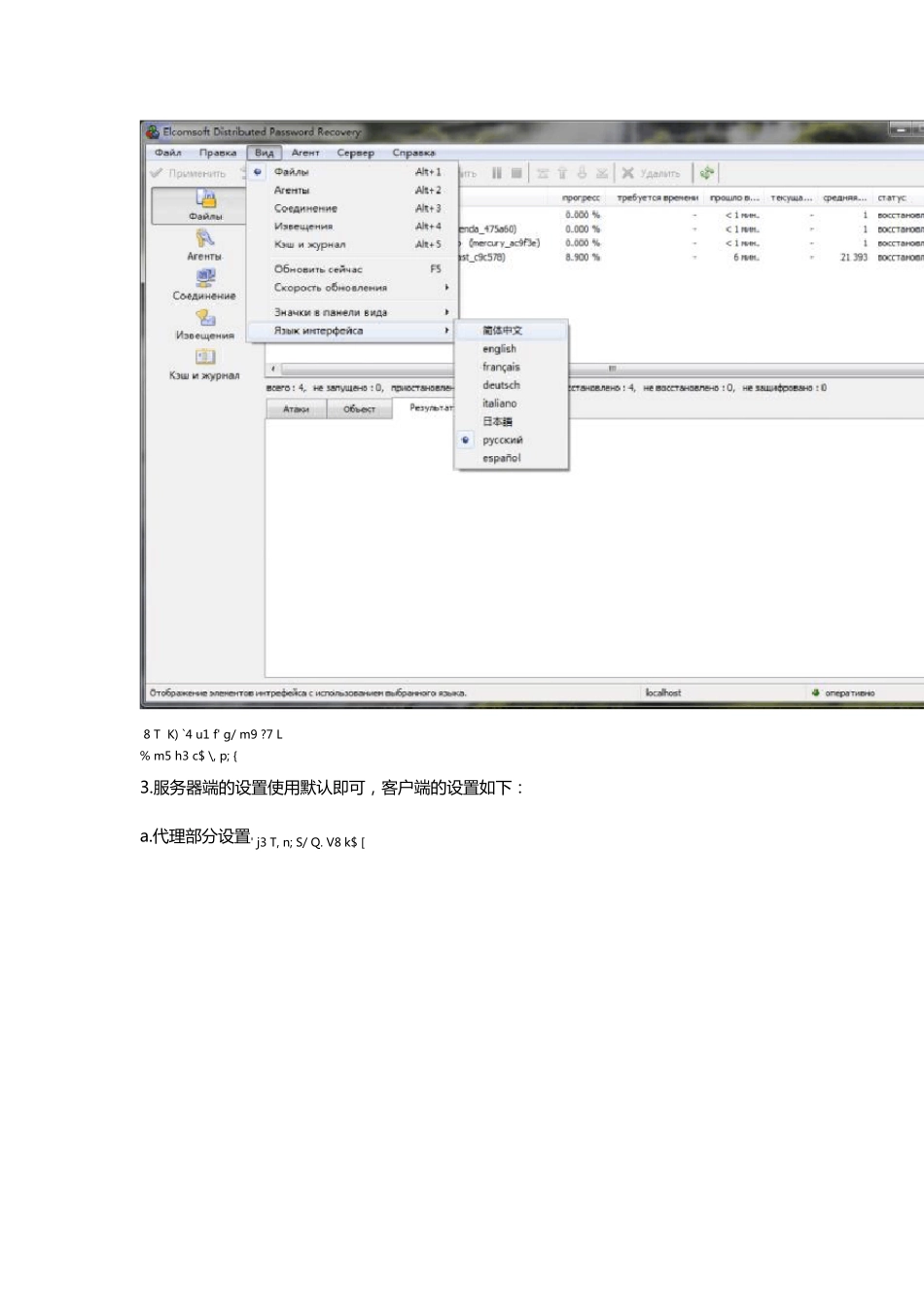The width and height of the screenshot is (924, 1307).
Task: Click Обновить сейчас menu entry
Action: point(353,269)
